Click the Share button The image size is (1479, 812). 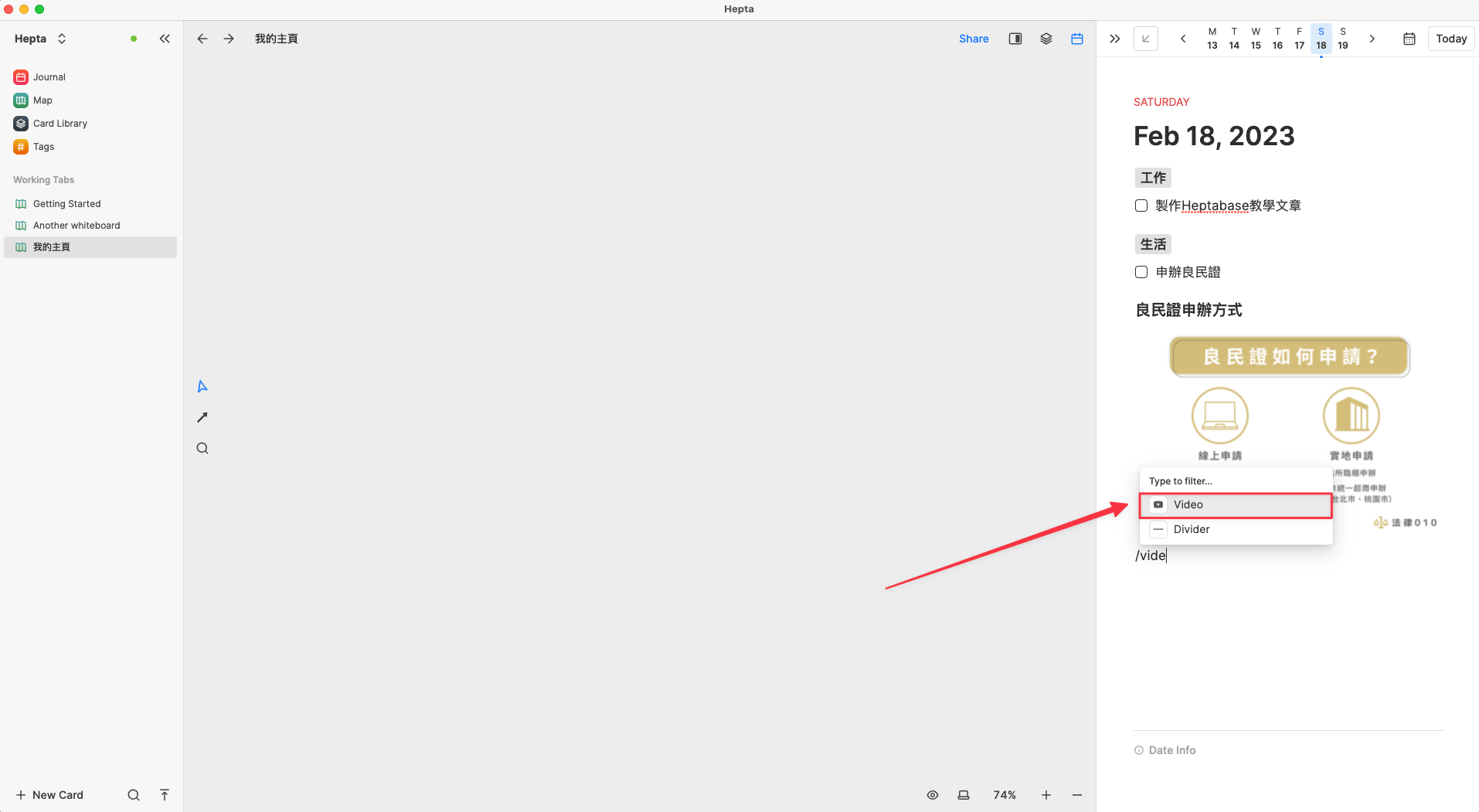click(974, 39)
